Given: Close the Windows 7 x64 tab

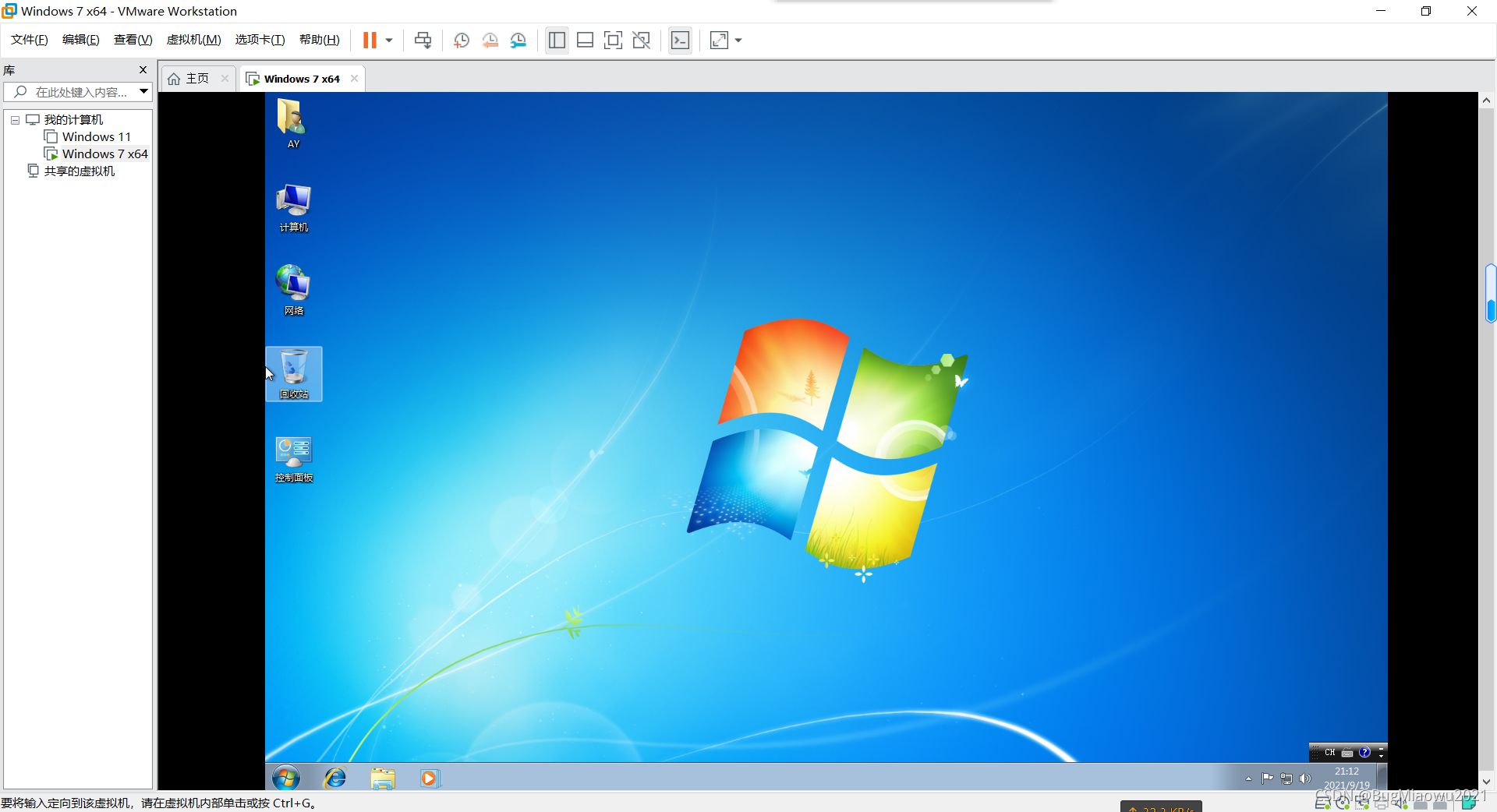Looking at the screenshot, I should pyautogui.click(x=354, y=78).
